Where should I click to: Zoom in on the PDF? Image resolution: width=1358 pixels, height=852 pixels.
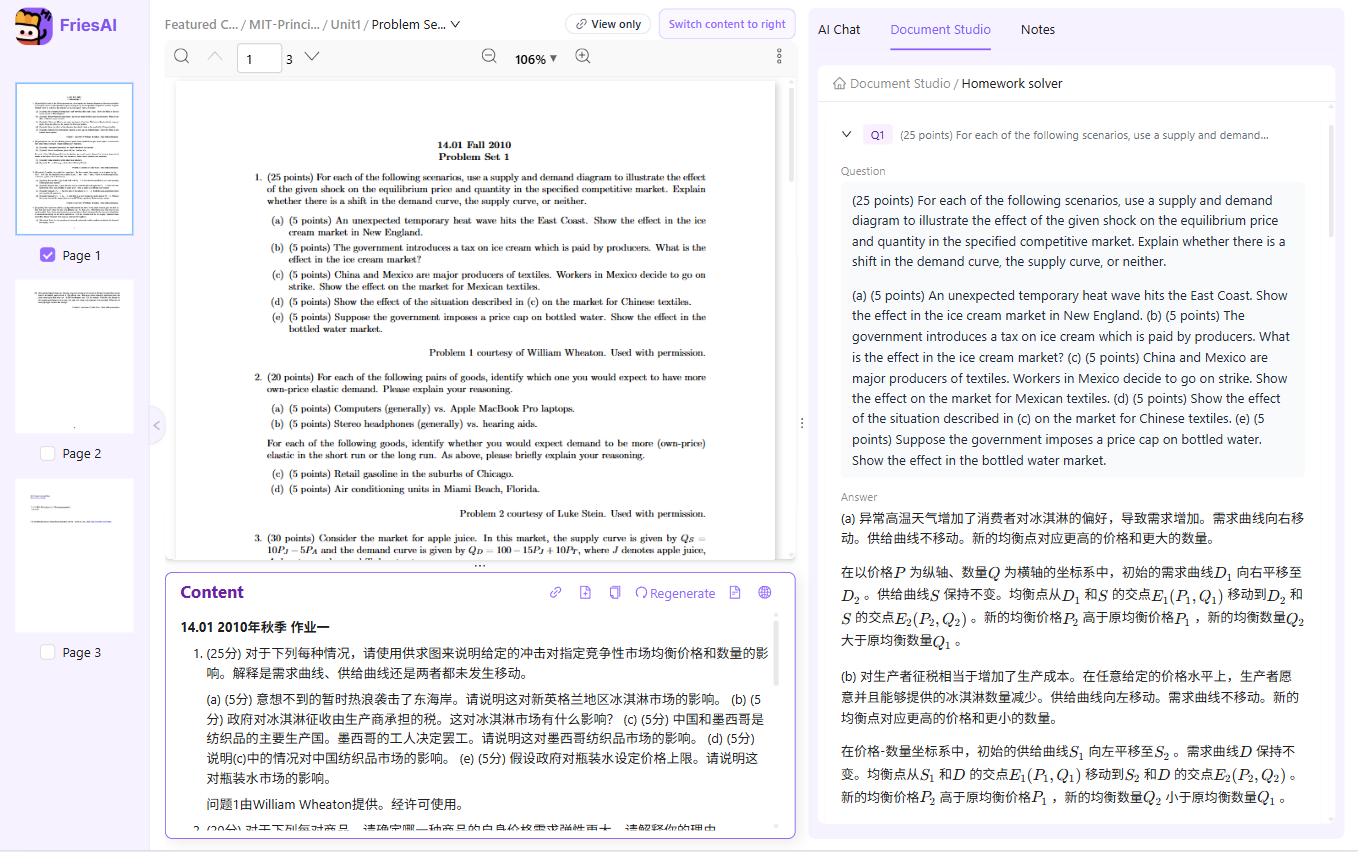tap(583, 56)
